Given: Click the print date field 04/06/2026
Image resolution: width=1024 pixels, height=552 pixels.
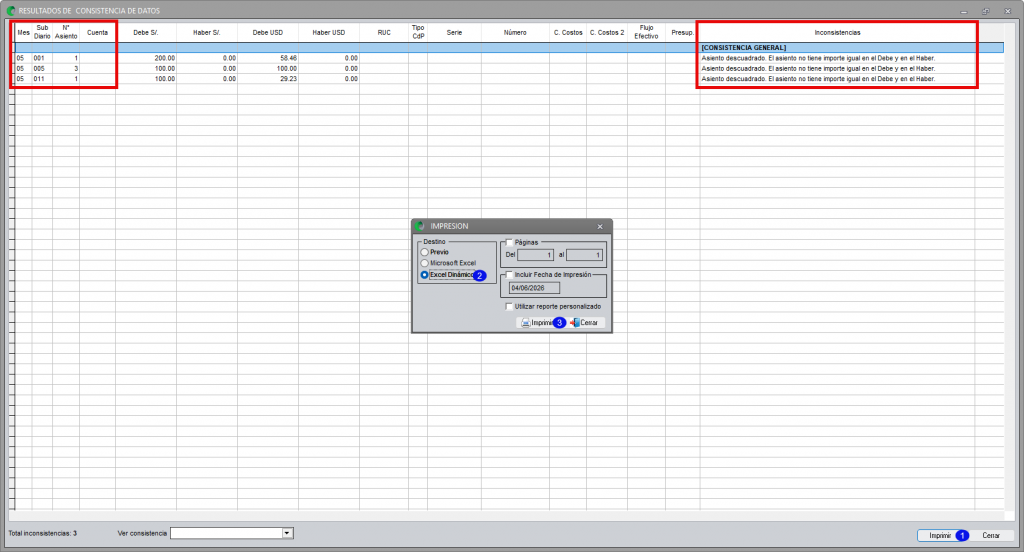Looking at the screenshot, I should [534, 288].
